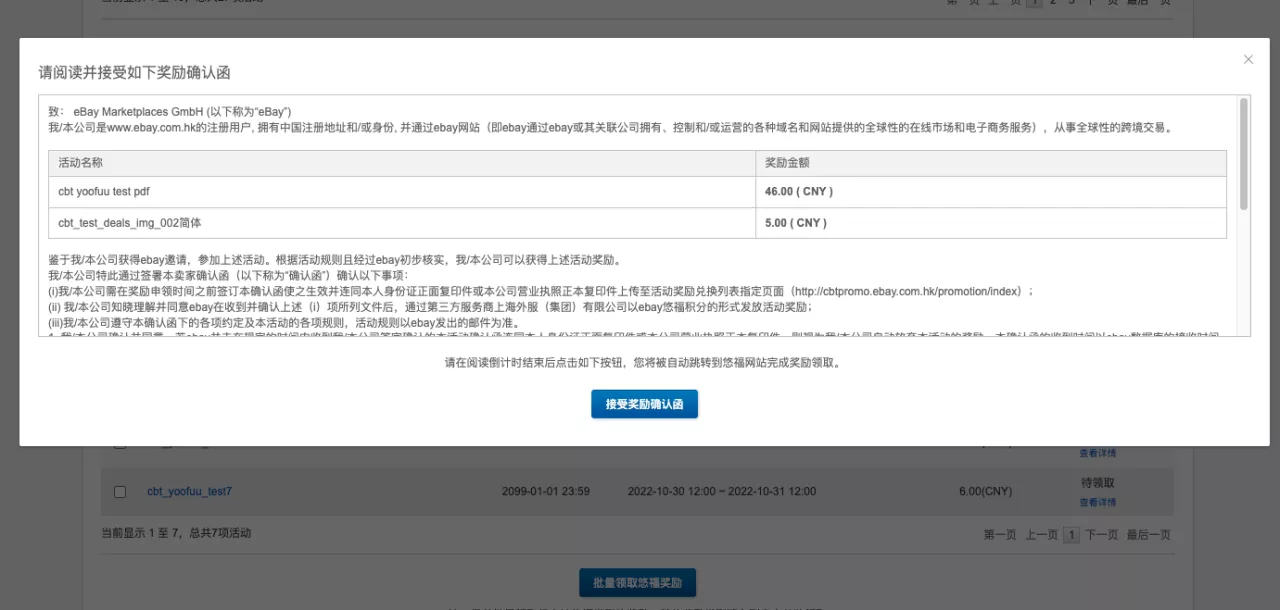This screenshot has height=610, width=1280.
Task: Check the checkbox next to cbt_yoofuu_test7
Action: (x=120, y=491)
